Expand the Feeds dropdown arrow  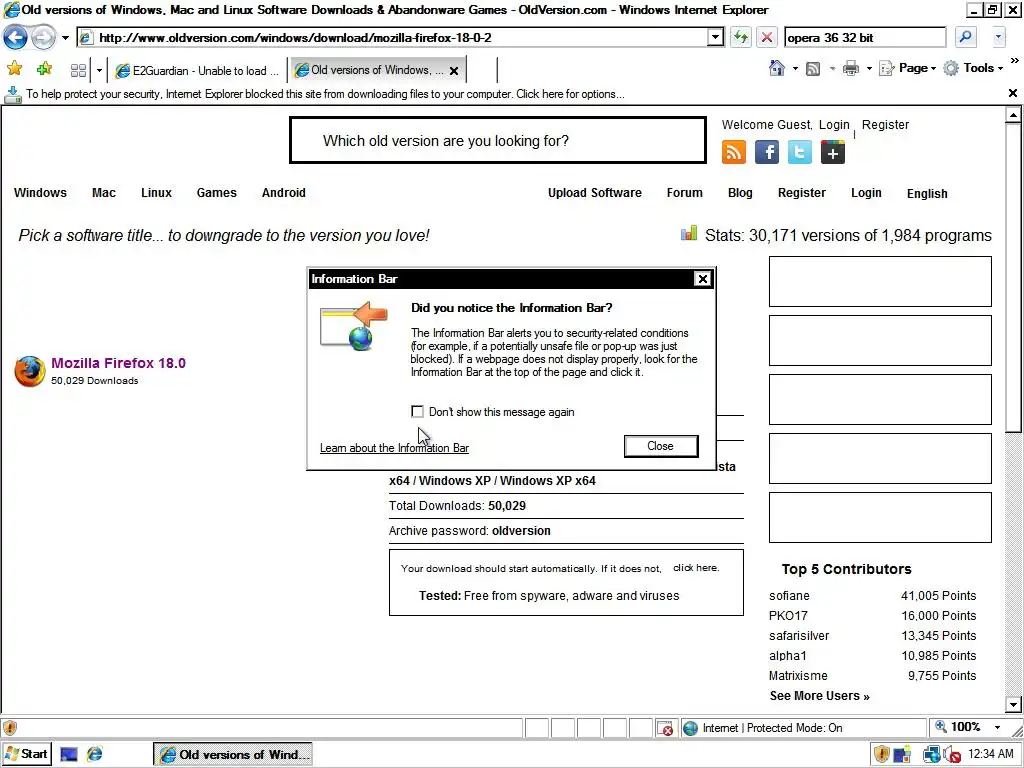tap(832, 69)
